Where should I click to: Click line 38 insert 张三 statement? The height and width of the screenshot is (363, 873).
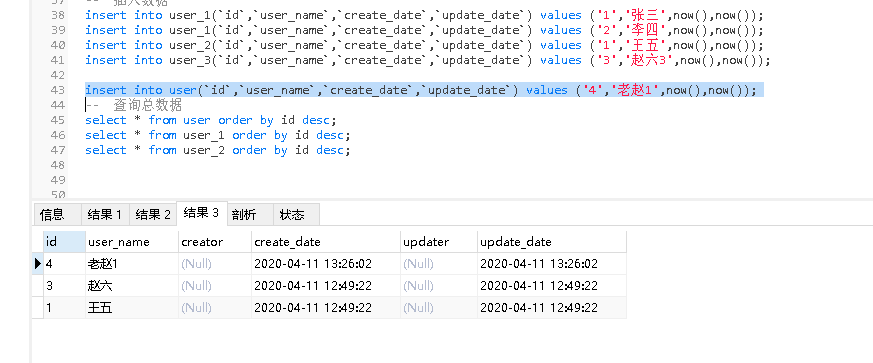click(x=424, y=15)
